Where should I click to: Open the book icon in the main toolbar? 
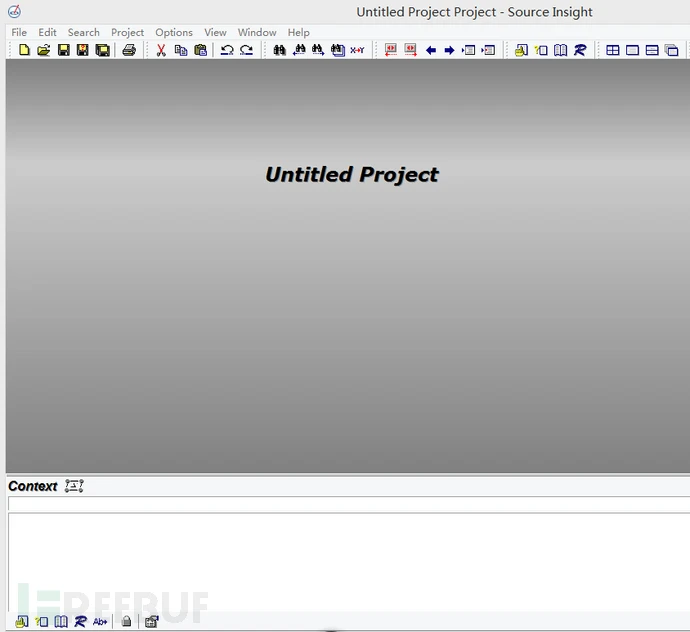coord(561,50)
